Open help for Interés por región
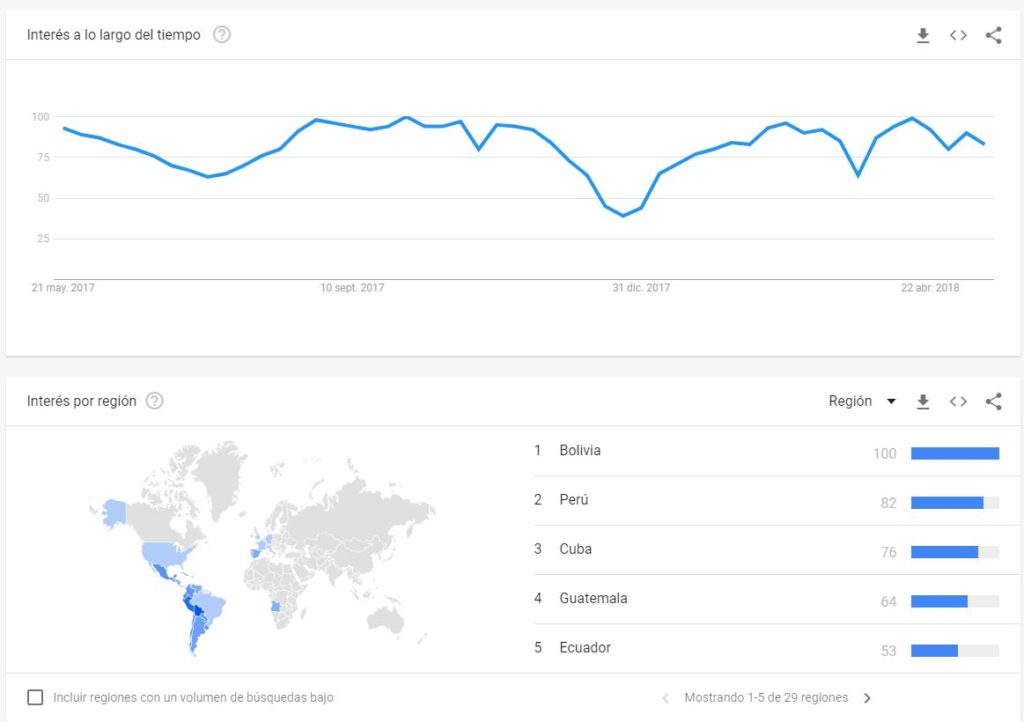 click(154, 401)
